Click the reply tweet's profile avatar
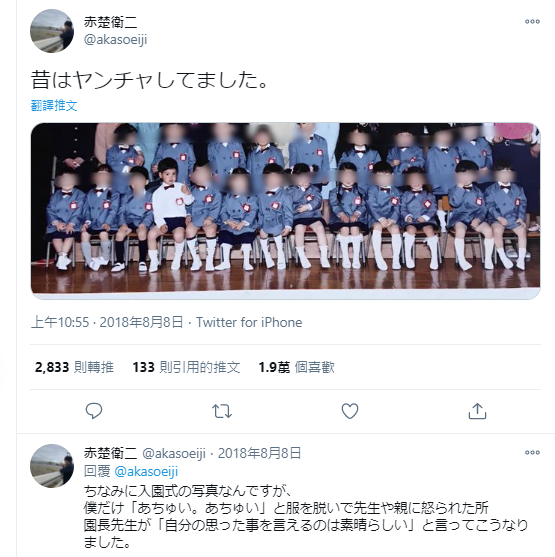The width and height of the screenshot is (555, 557). (x=52, y=466)
